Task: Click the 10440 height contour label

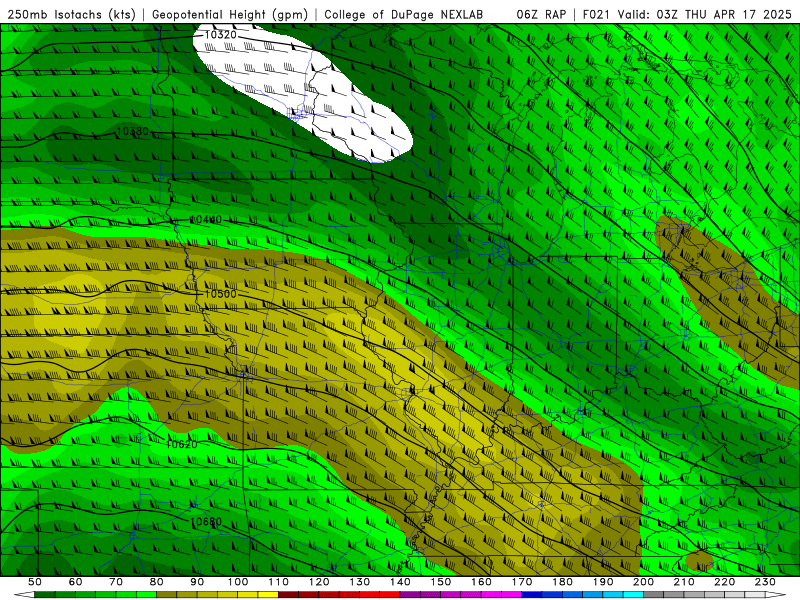Action: [x=206, y=219]
